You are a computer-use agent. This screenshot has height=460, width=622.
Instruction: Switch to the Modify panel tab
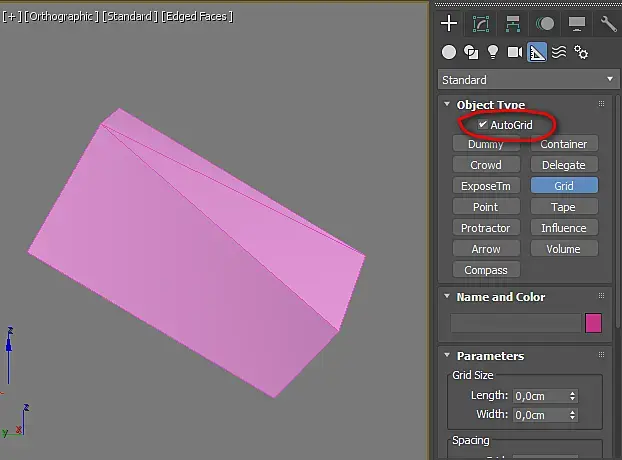point(481,23)
